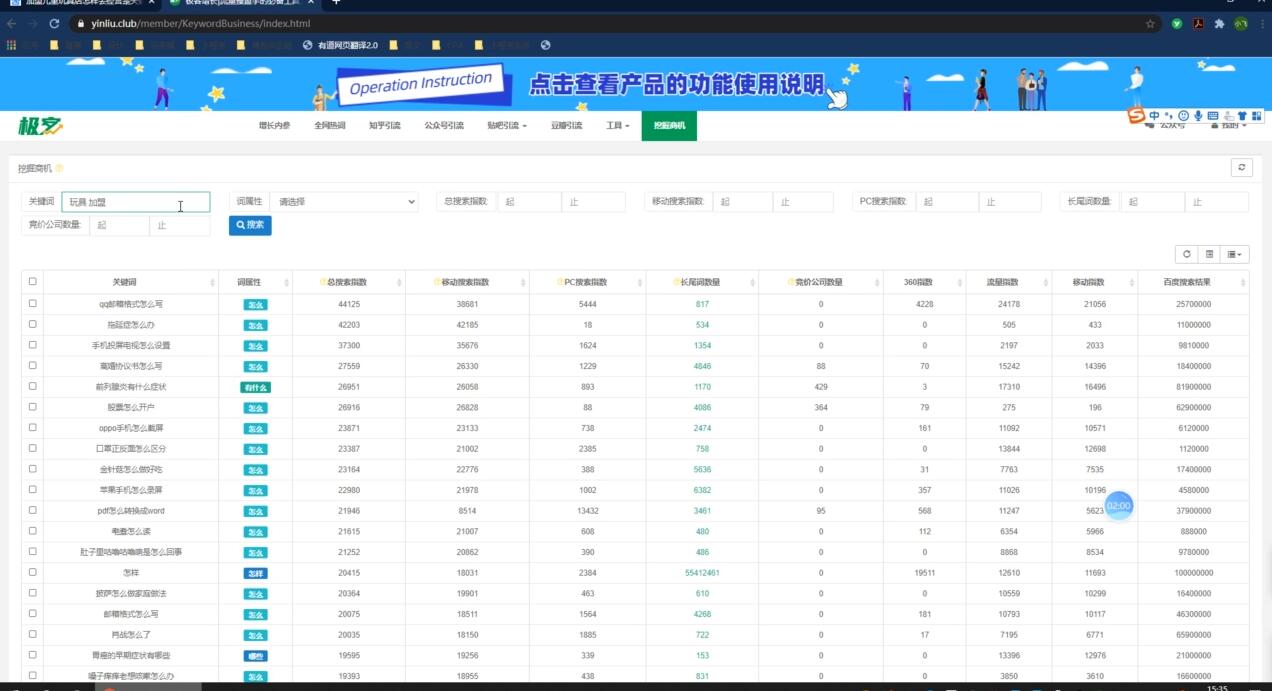Click the Sogou input microphone icon

pos(1198,116)
